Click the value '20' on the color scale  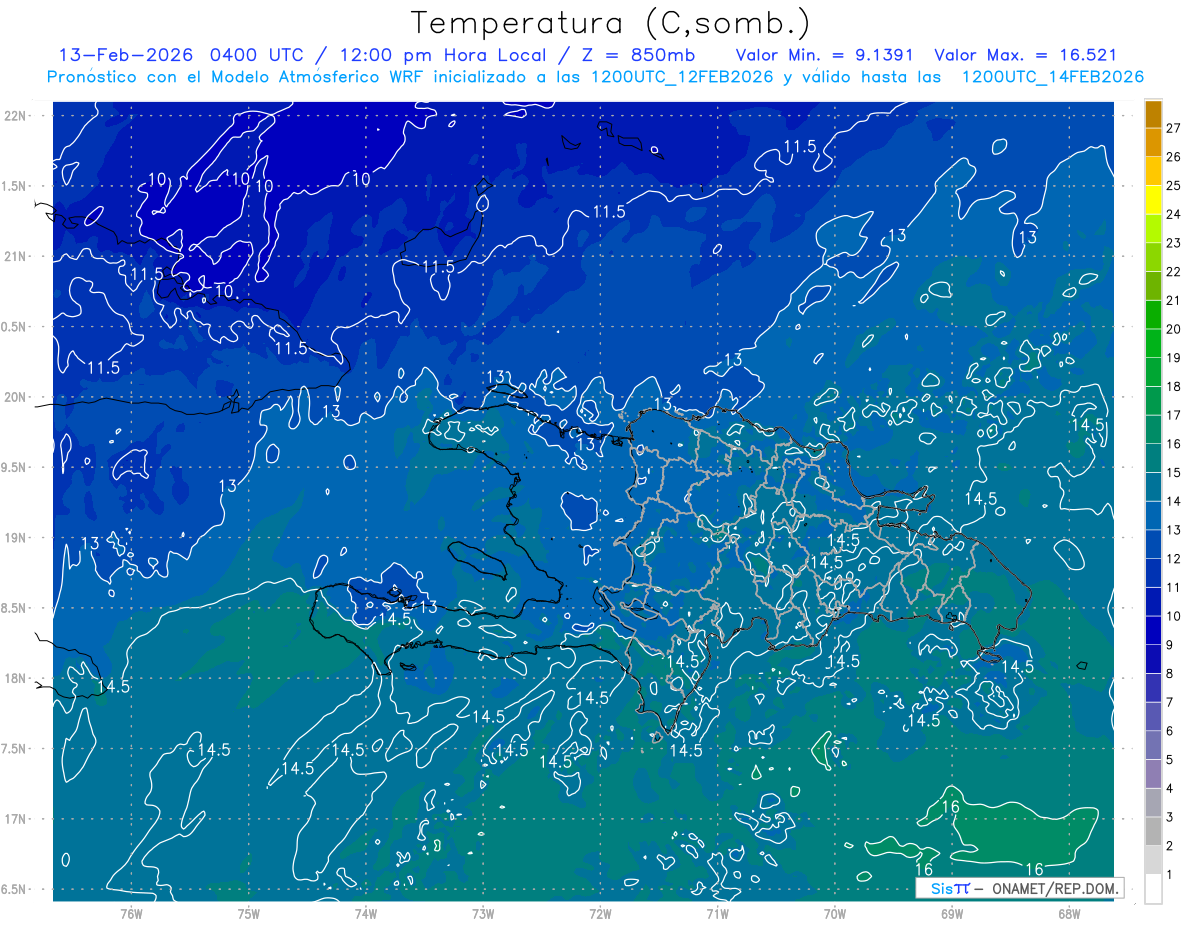pyautogui.click(x=1174, y=329)
